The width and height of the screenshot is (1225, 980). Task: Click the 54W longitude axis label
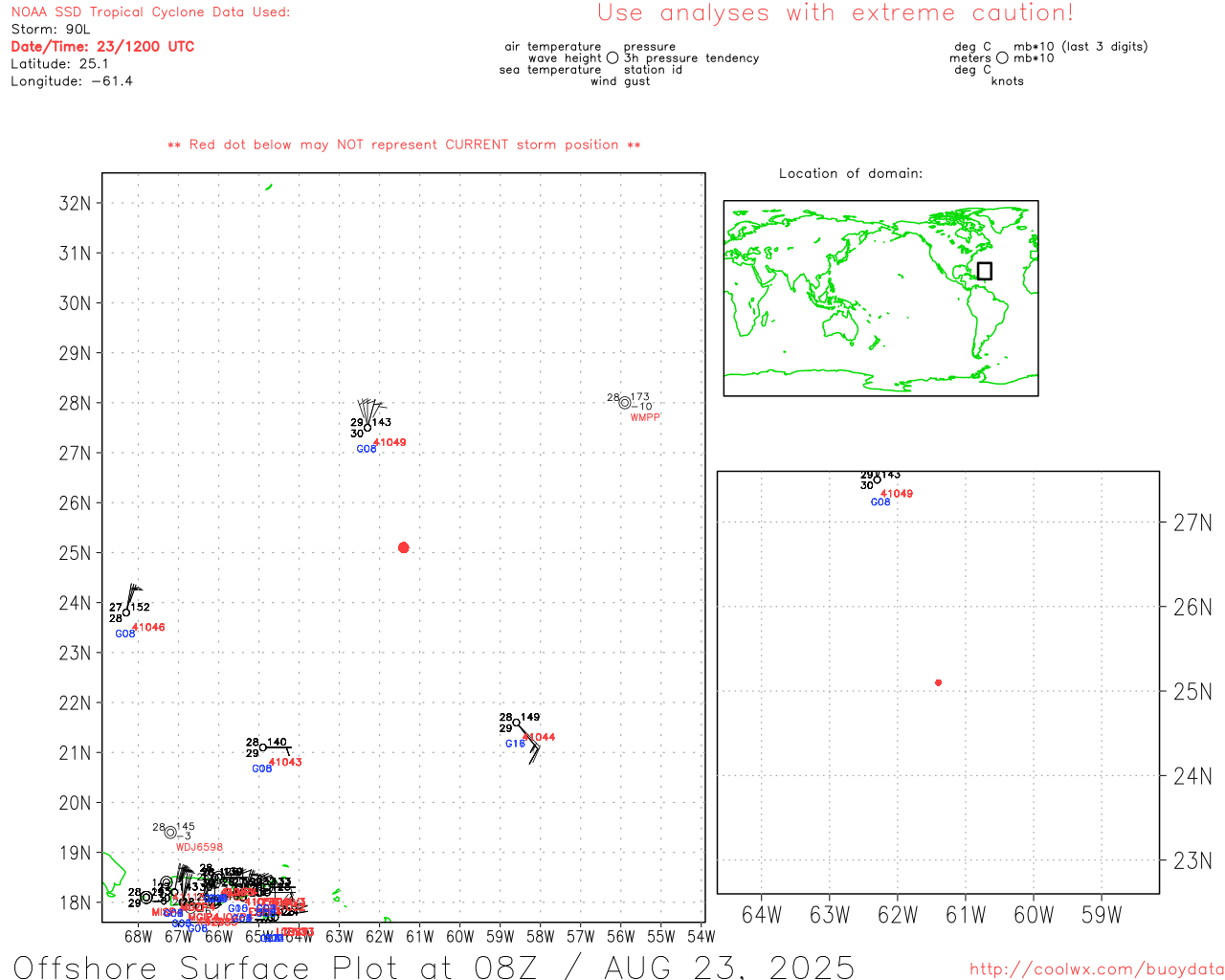[x=702, y=936]
